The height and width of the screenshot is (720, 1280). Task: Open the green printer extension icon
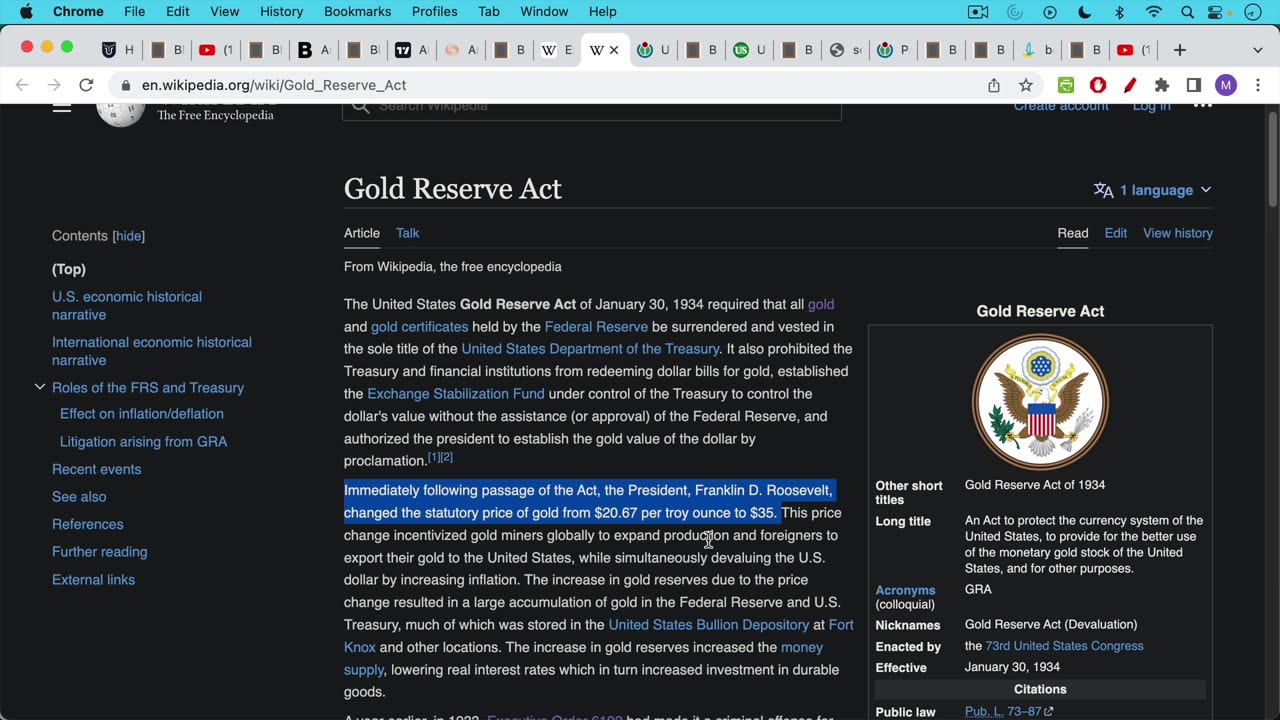pos(1066,85)
